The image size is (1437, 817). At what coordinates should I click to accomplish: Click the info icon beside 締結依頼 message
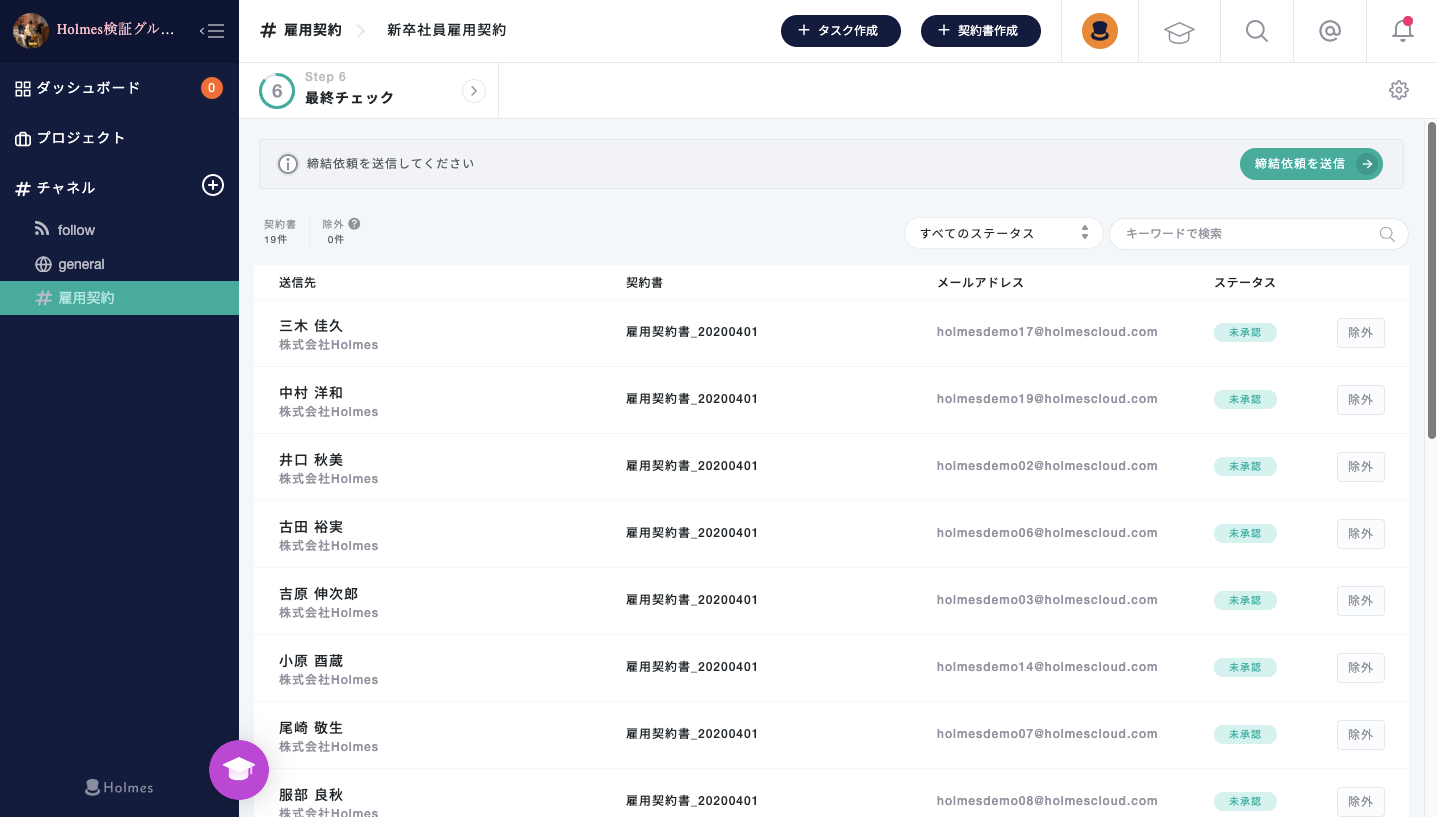click(288, 164)
